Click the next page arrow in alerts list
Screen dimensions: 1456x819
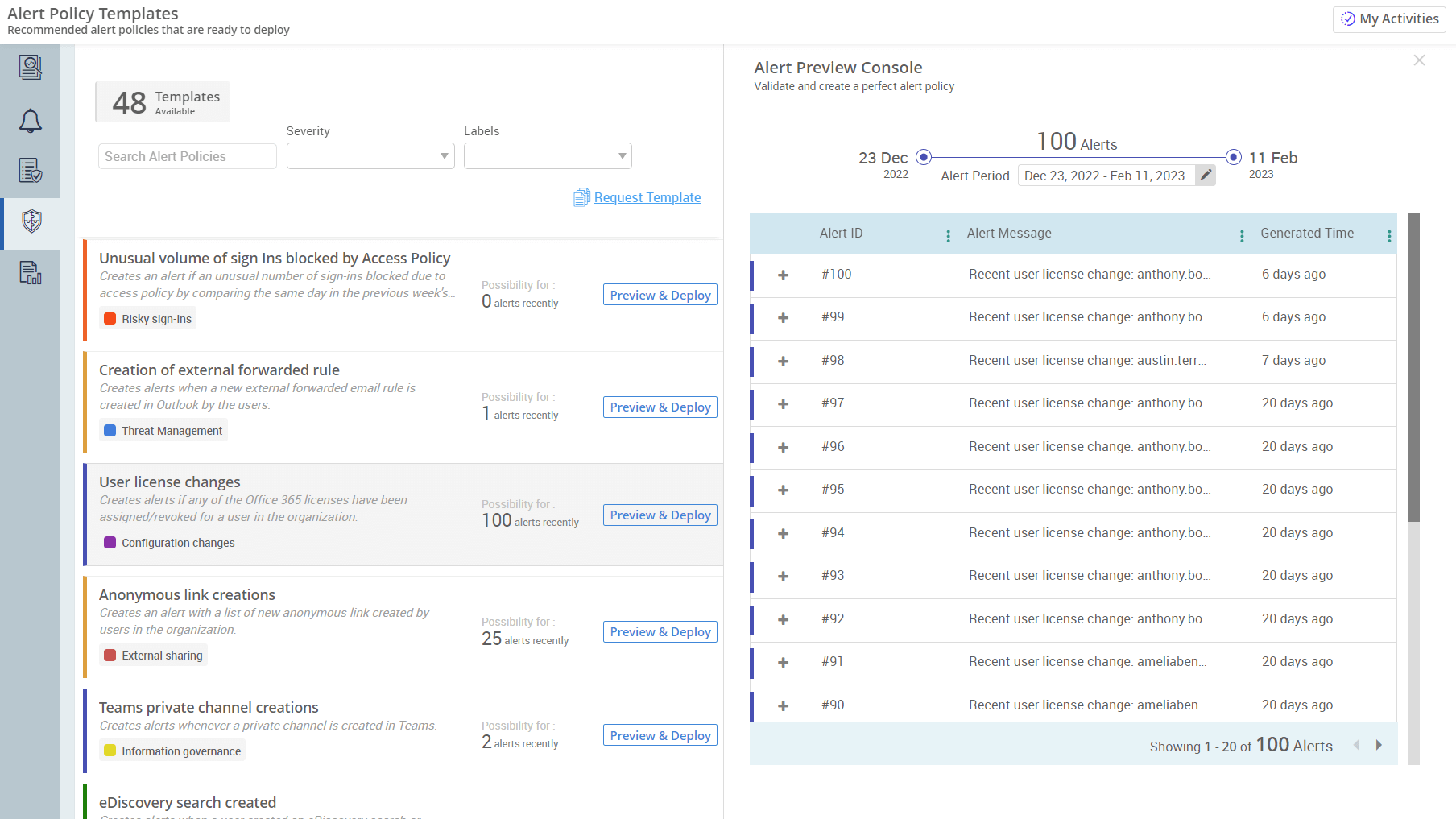coord(1379,745)
